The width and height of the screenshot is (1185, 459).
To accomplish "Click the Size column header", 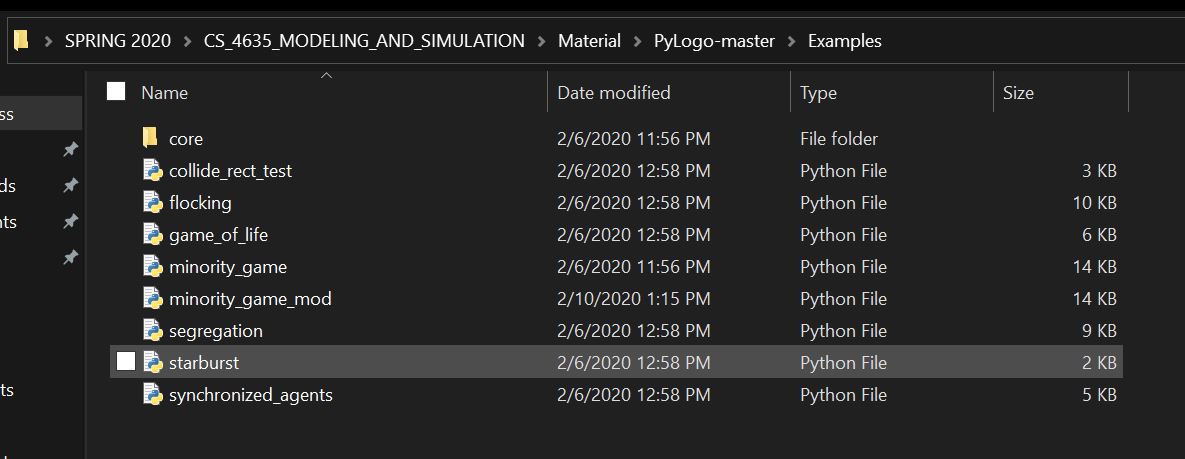I will pyautogui.click(x=1018, y=93).
